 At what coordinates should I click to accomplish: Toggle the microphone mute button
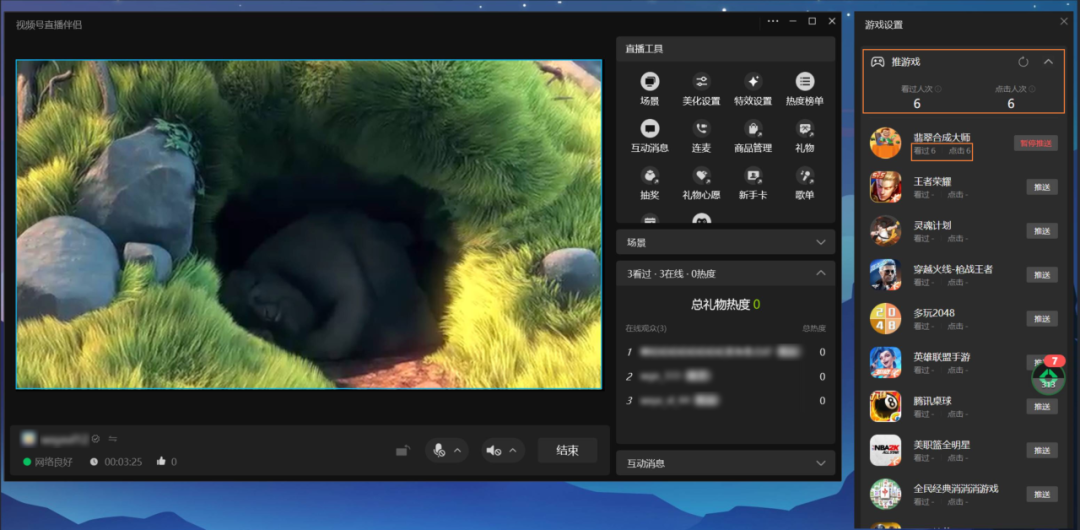(438, 451)
